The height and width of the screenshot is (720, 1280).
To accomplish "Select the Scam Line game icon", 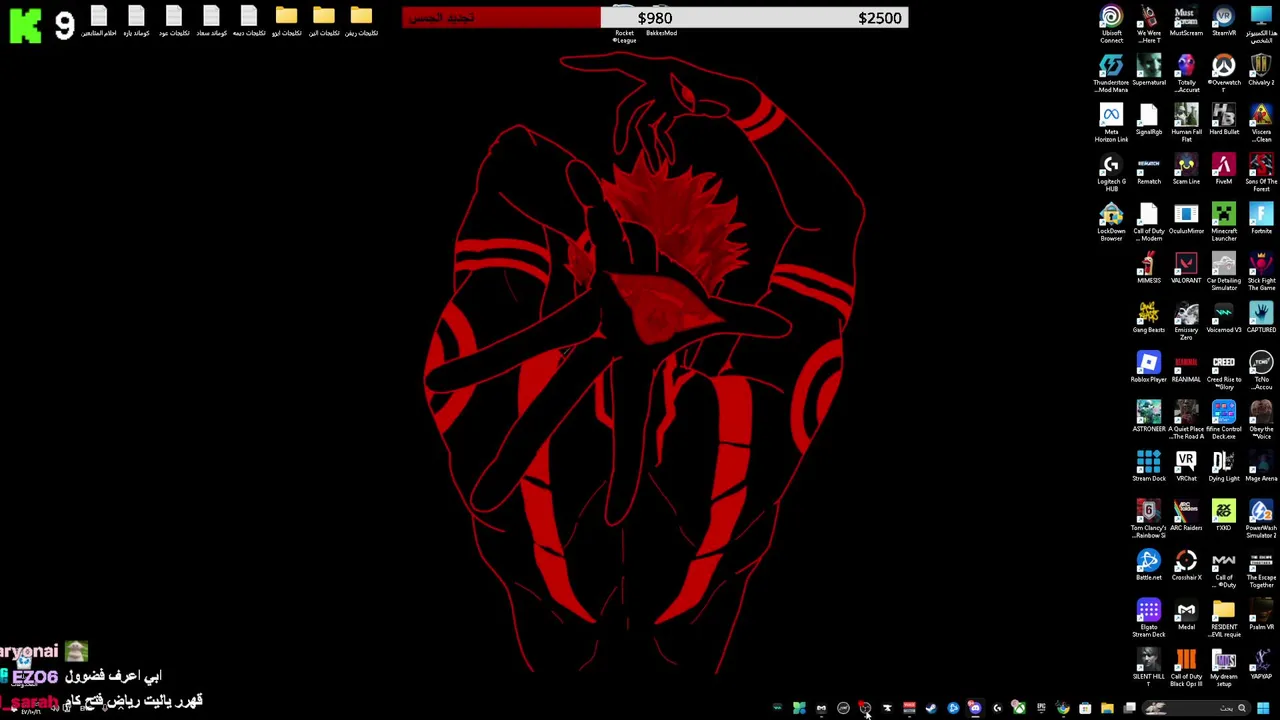I will [x=1186, y=170].
